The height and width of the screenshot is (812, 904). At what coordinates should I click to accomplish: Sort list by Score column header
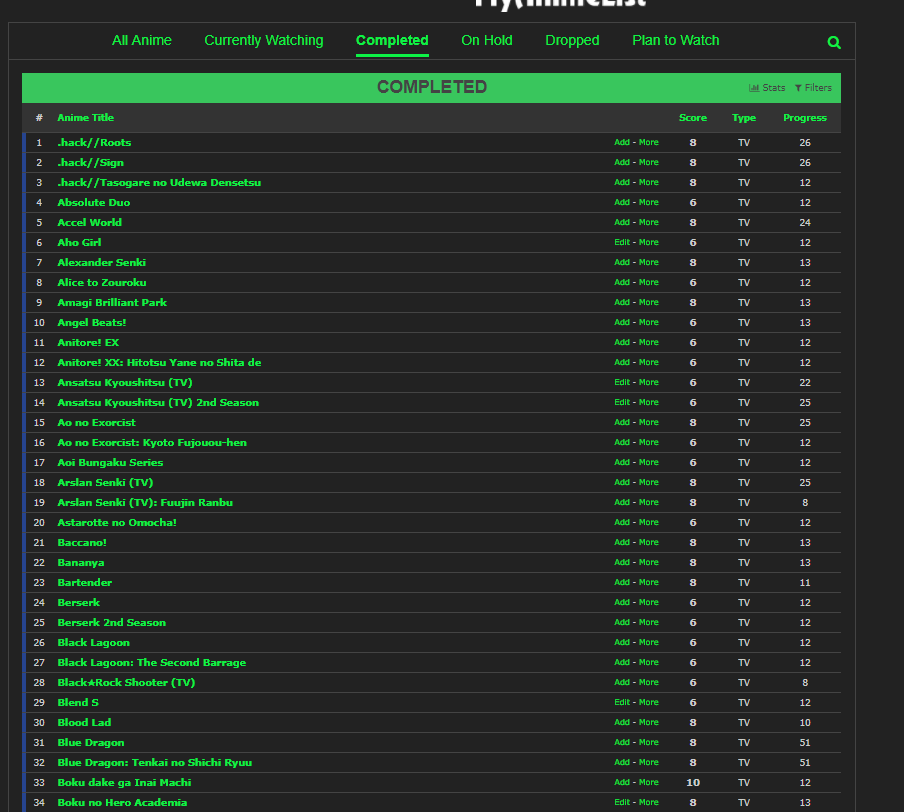(692, 118)
